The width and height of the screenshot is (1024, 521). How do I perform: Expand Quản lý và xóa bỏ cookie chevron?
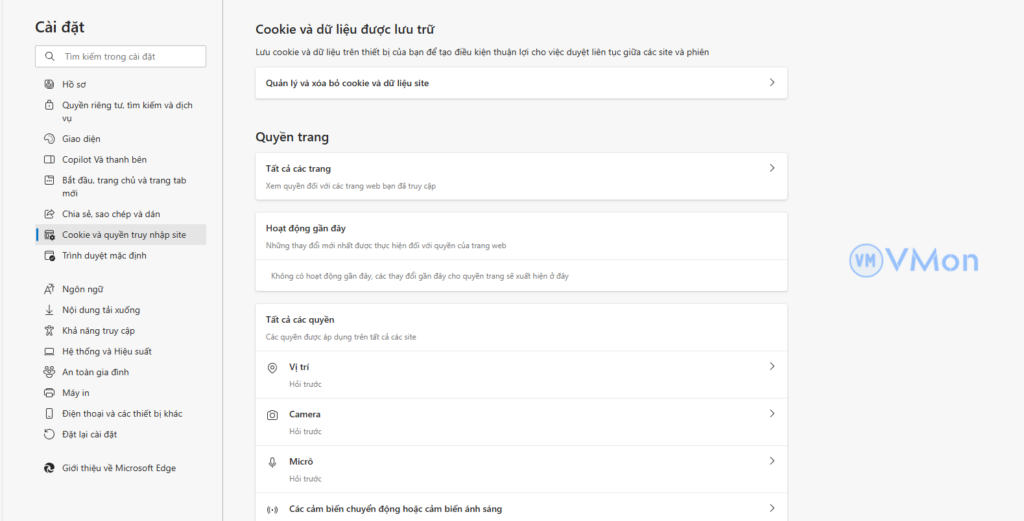pyautogui.click(x=772, y=83)
